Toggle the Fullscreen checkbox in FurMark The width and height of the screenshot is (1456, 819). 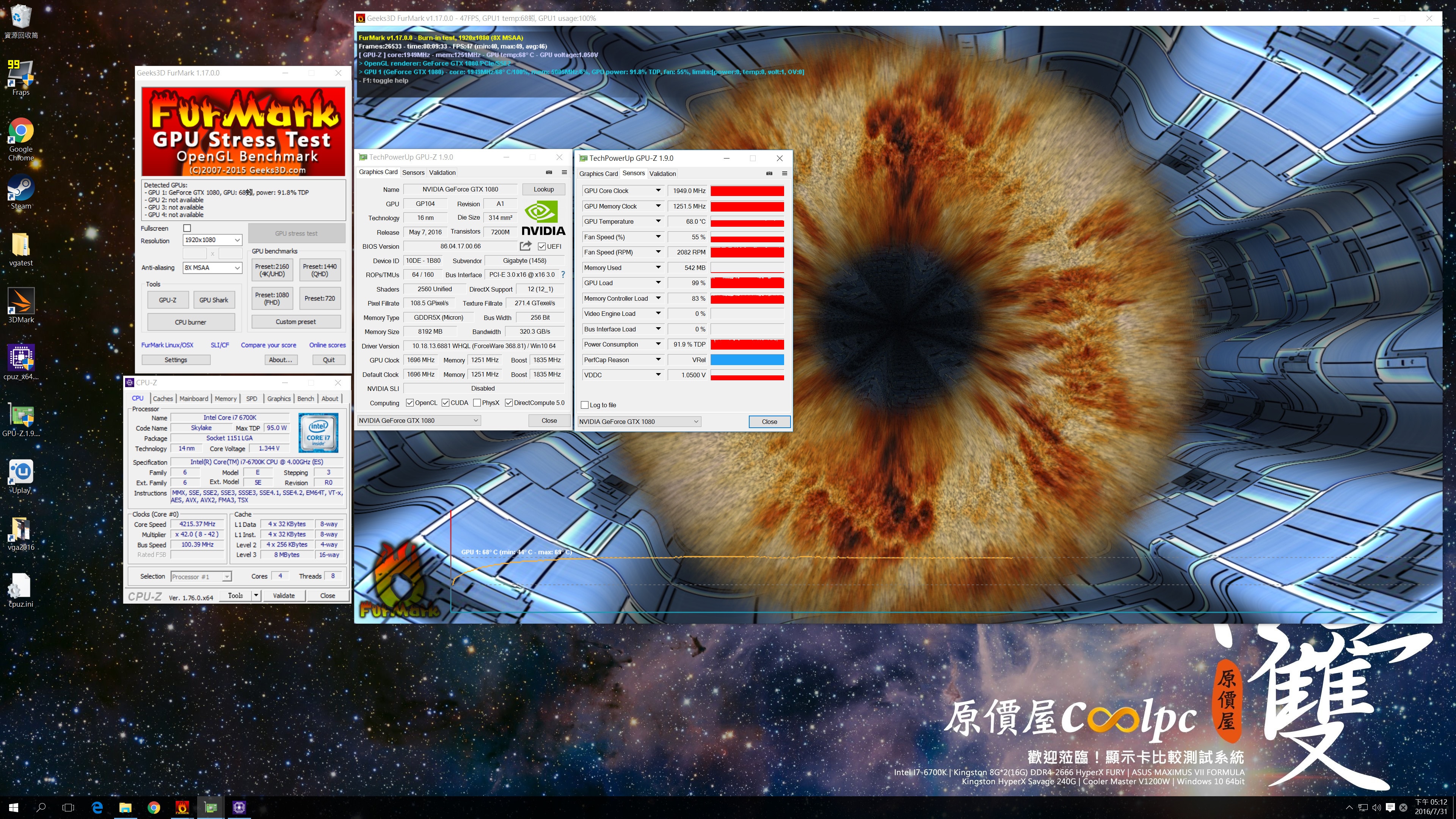(187, 228)
